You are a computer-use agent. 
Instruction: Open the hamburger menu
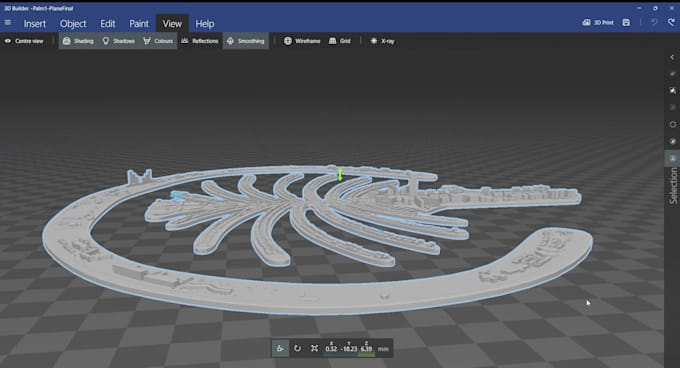point(8,23)
